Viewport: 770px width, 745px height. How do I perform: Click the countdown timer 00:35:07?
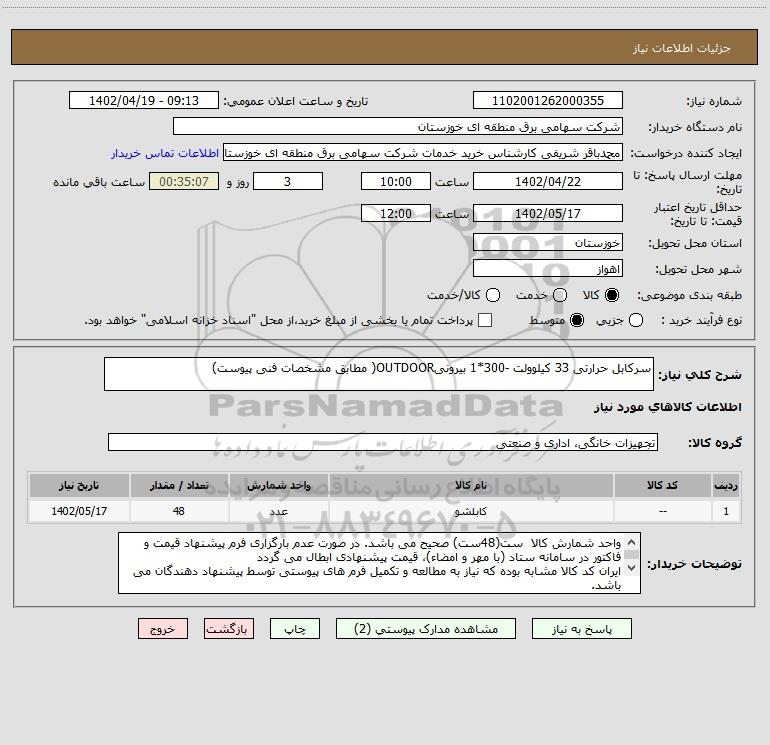coord(184,181)
